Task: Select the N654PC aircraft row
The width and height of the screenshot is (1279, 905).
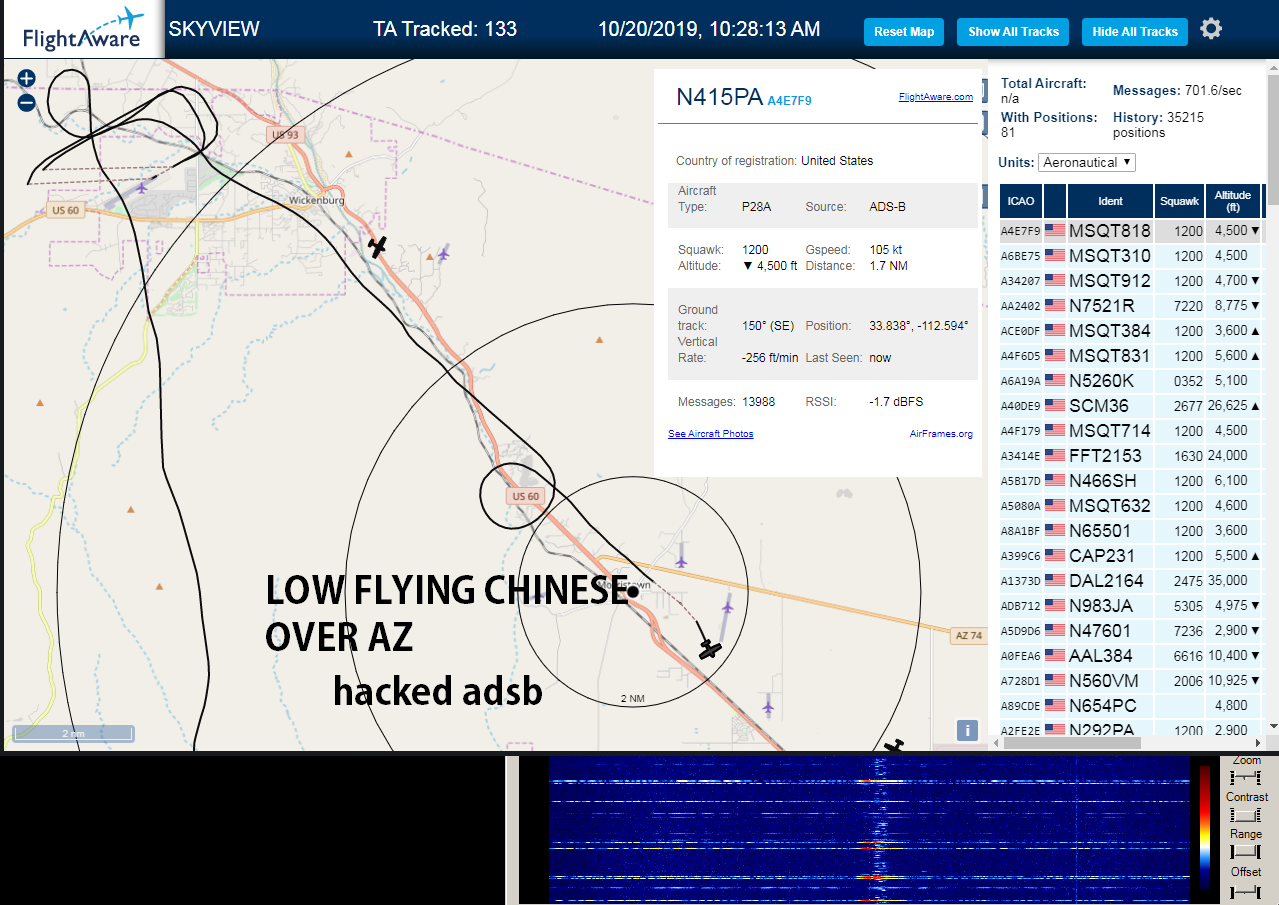Action: coord(1130,705)
